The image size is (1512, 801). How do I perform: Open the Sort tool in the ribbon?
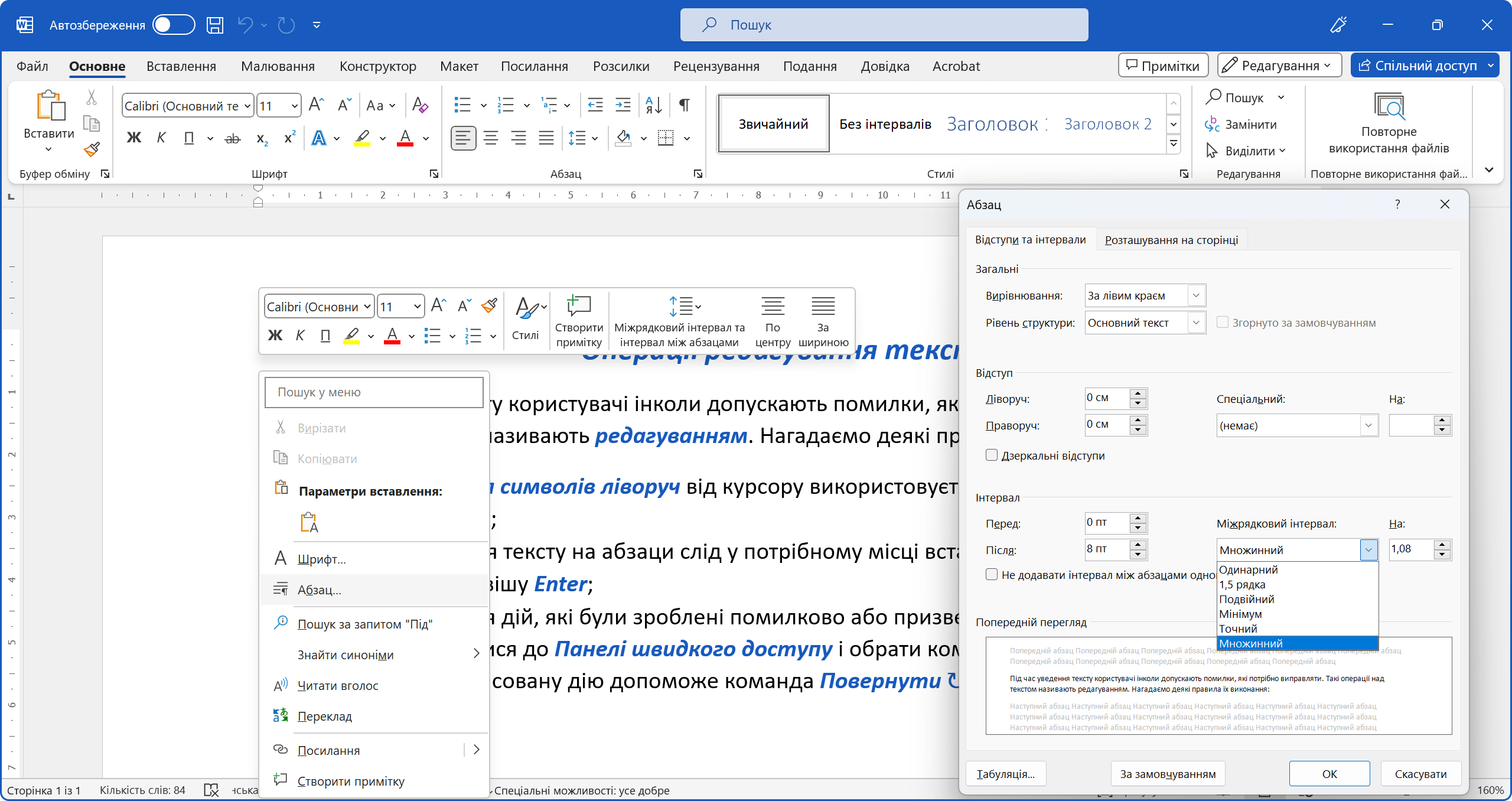pyautogui.click(x=653, y=105)
